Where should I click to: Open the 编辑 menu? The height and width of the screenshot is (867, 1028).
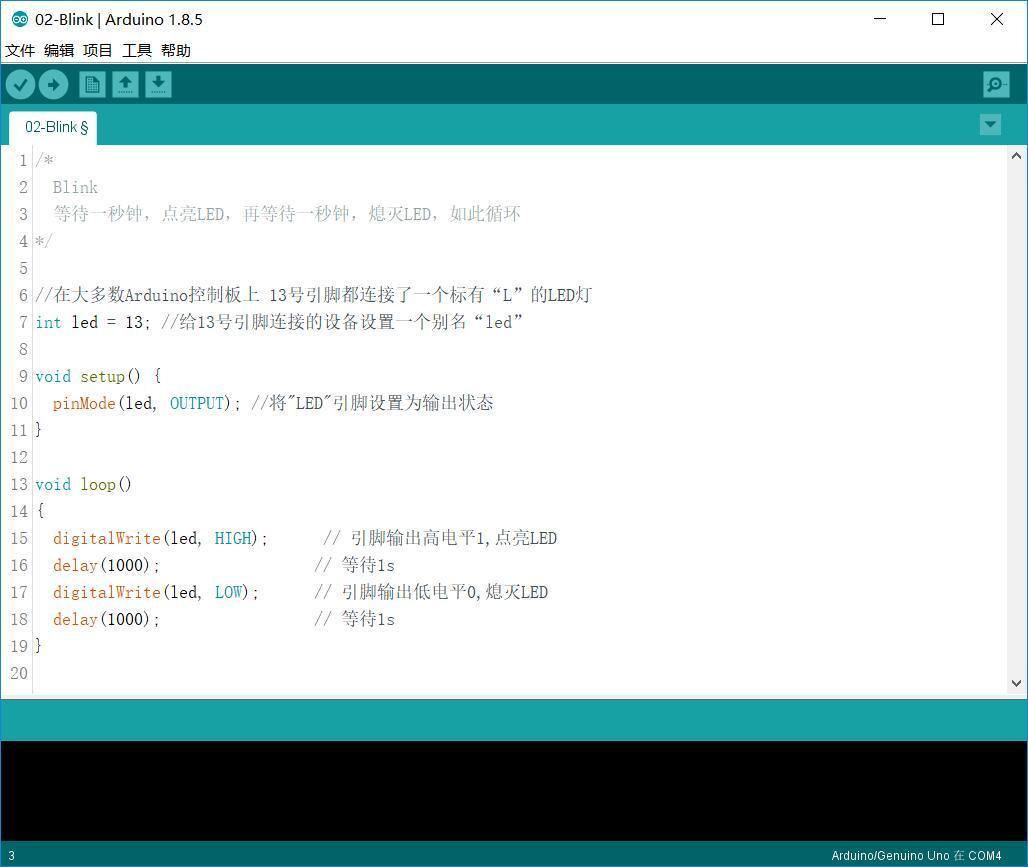[x=58, y=50]
